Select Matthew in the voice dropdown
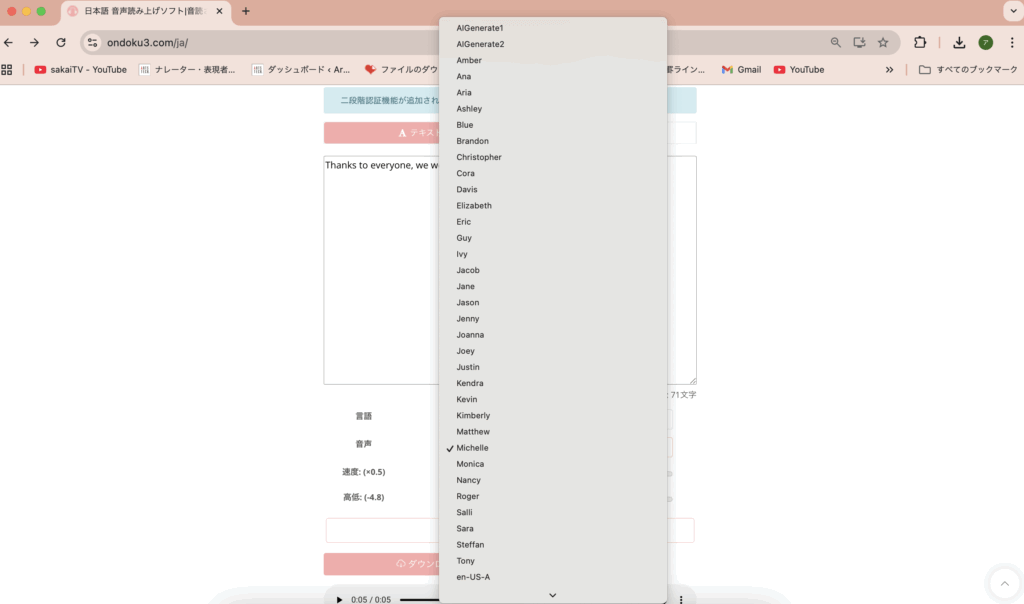Viewport: 1024px width, 604px height. (x=473, y=432)
